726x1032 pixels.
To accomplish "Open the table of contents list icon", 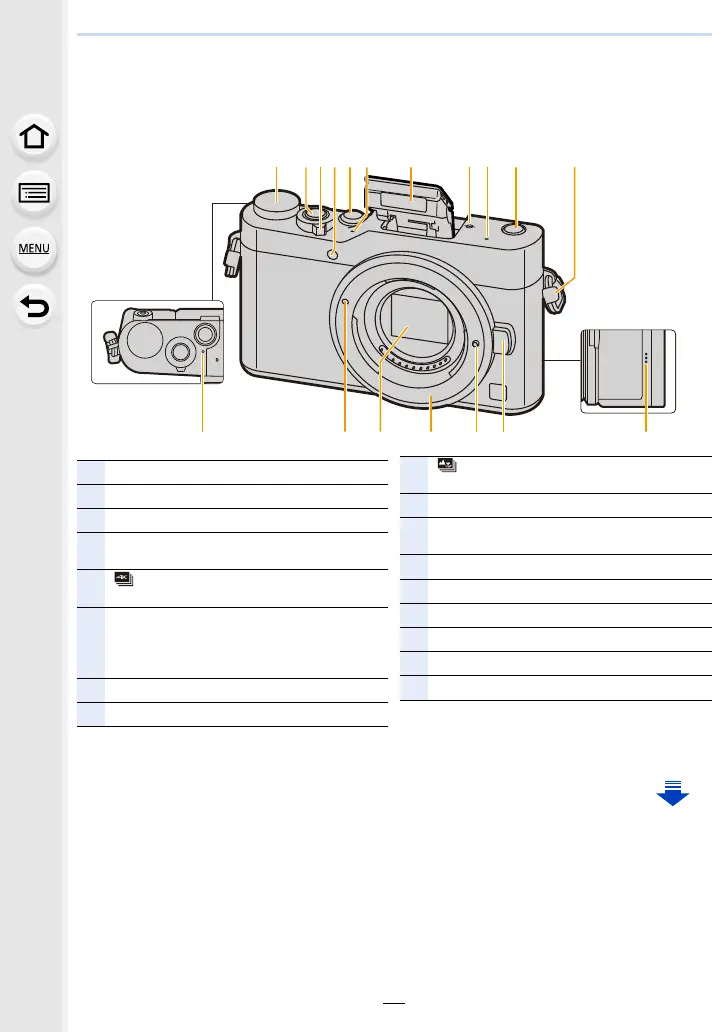I will 34,194.
